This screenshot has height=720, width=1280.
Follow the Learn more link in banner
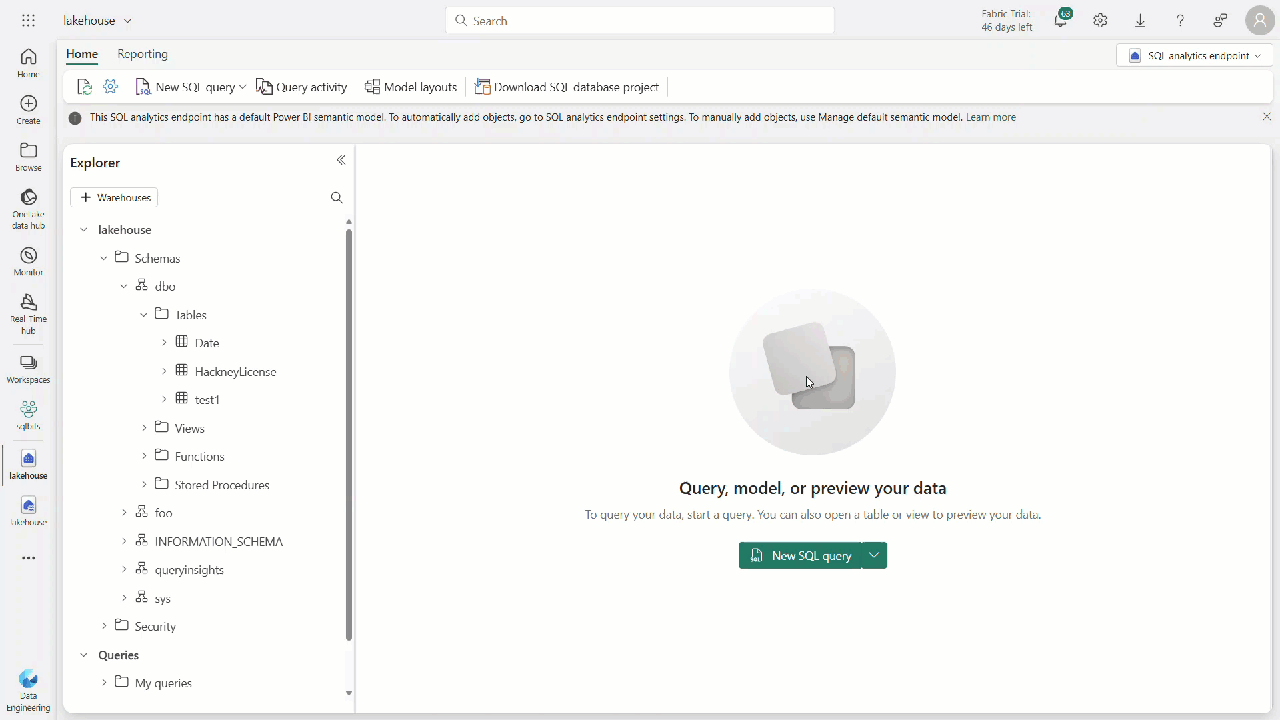[x=991, y=117]
